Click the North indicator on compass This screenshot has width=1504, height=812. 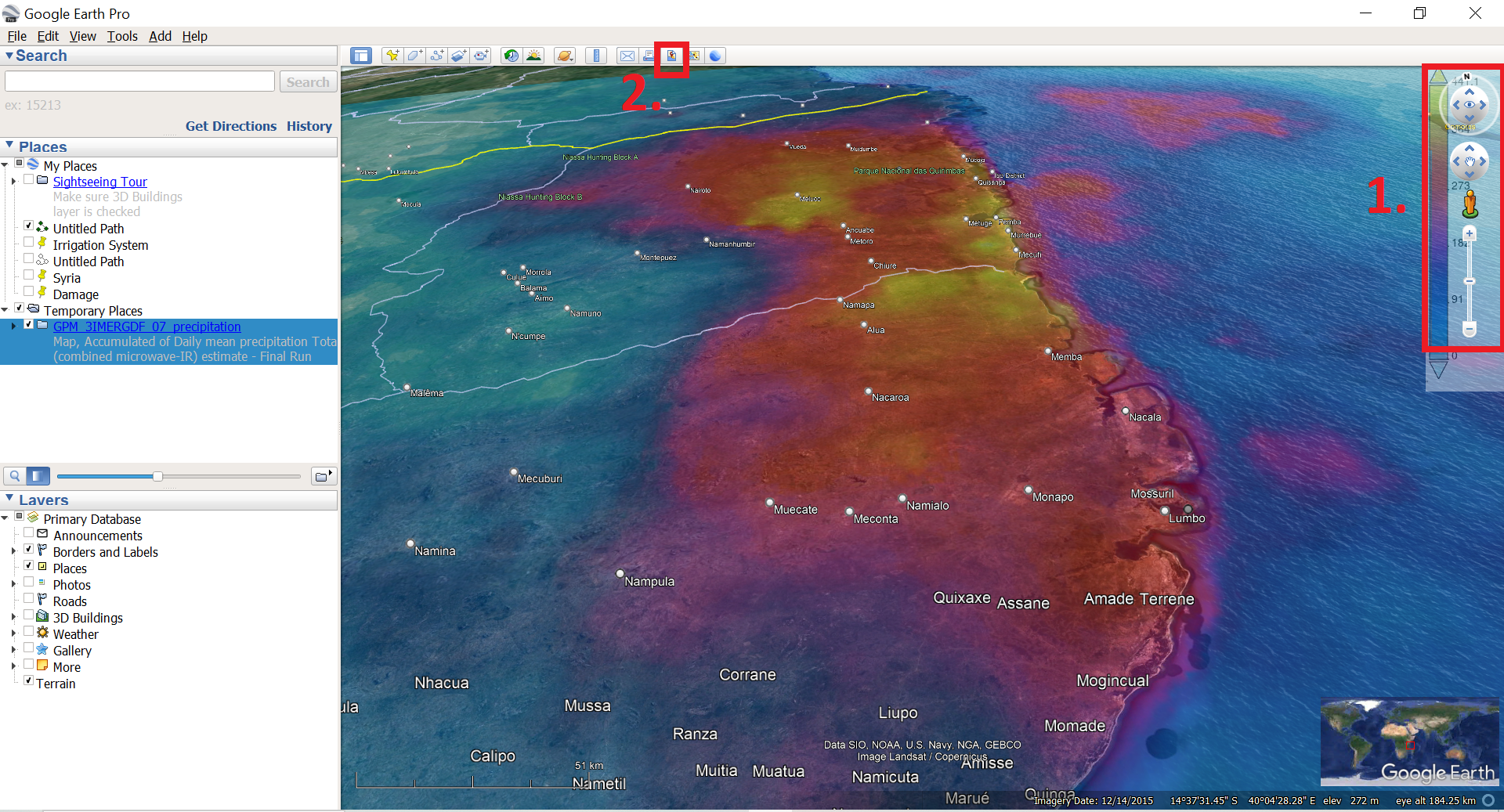1466,77
